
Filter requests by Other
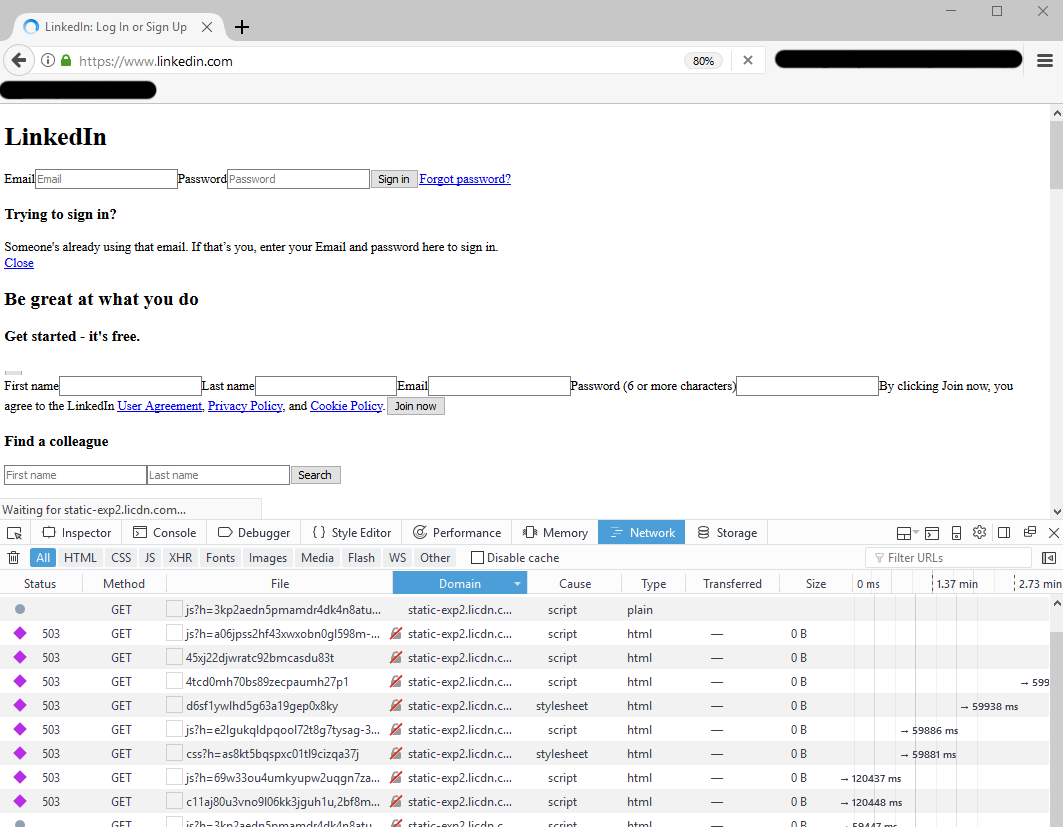(x=435, y=558)
